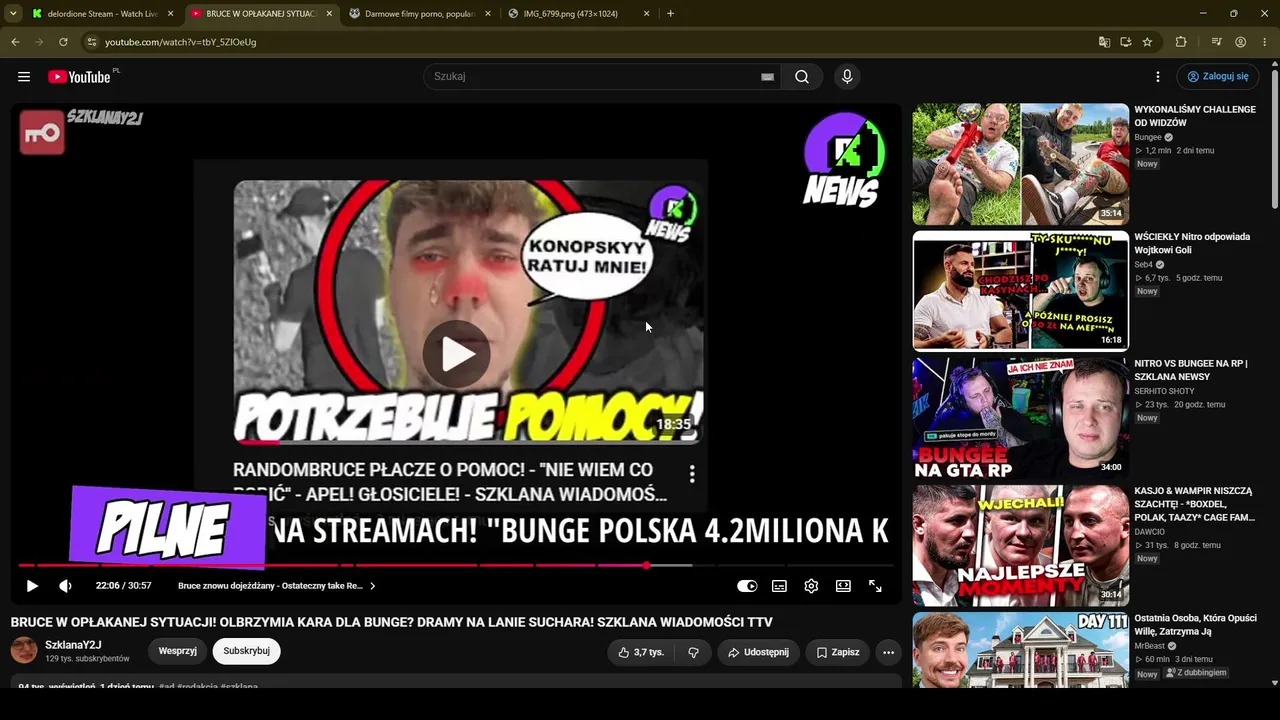
Task: Open the on-screen keyboard in search box
Action: pos(767,77)
